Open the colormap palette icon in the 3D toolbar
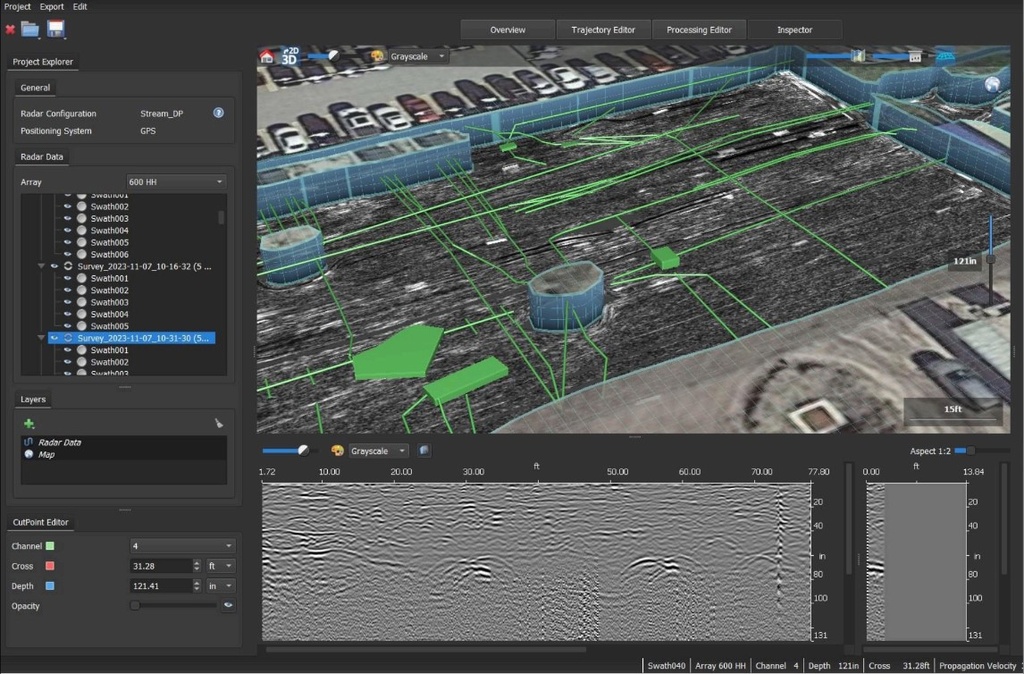The width and height of the screenshot is (1024, 674). [x=378, y=56]
